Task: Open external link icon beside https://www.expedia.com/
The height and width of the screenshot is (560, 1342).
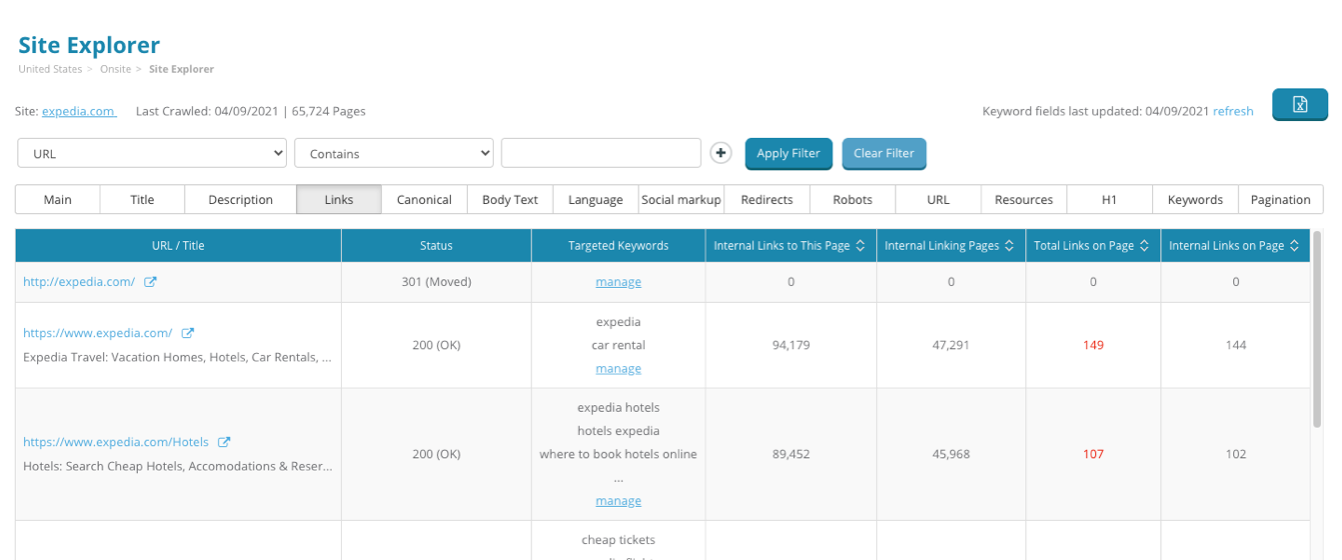Action: pyautogui.click(x=187, y=333)
